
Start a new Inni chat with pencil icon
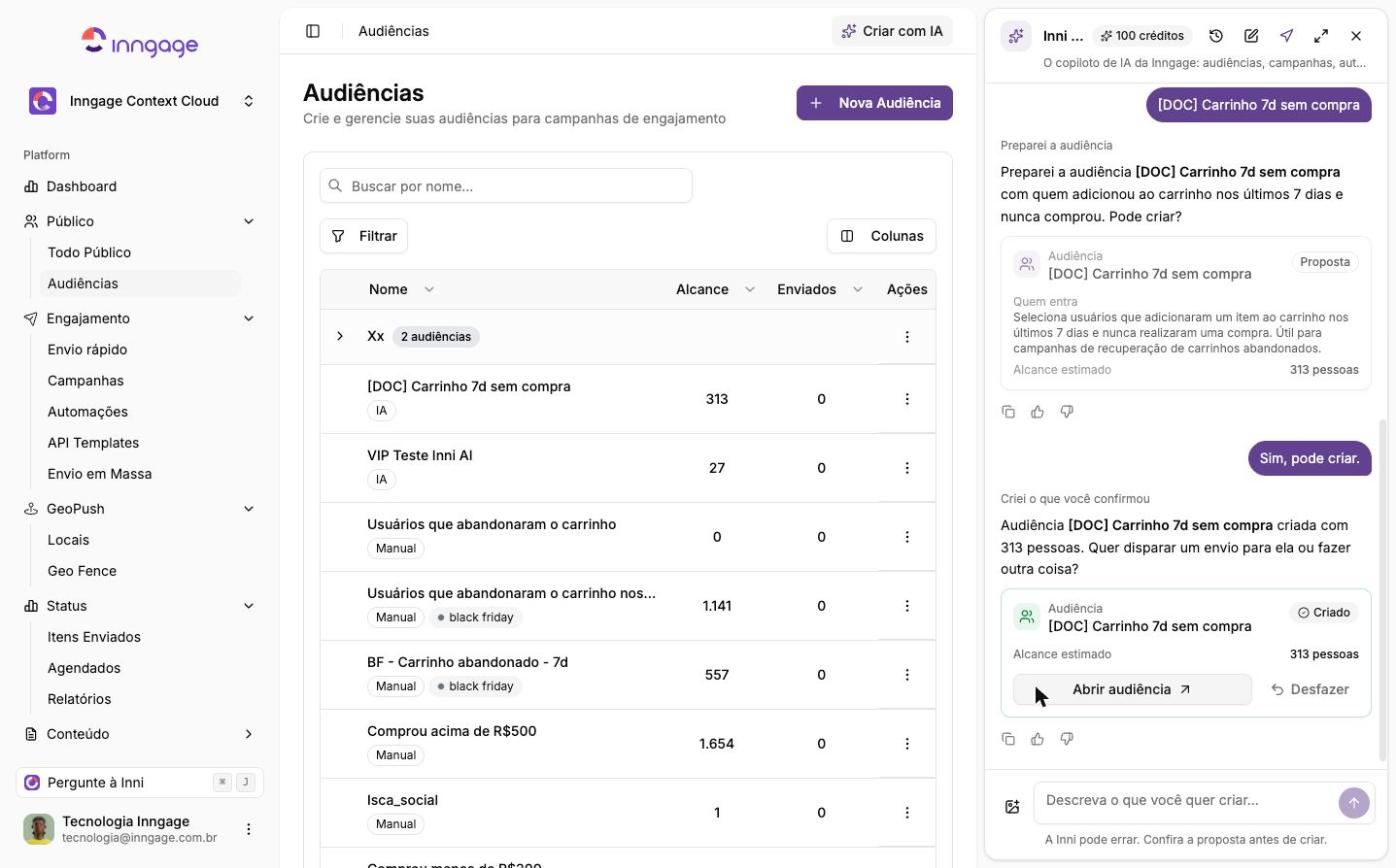tap(1251, 36)
